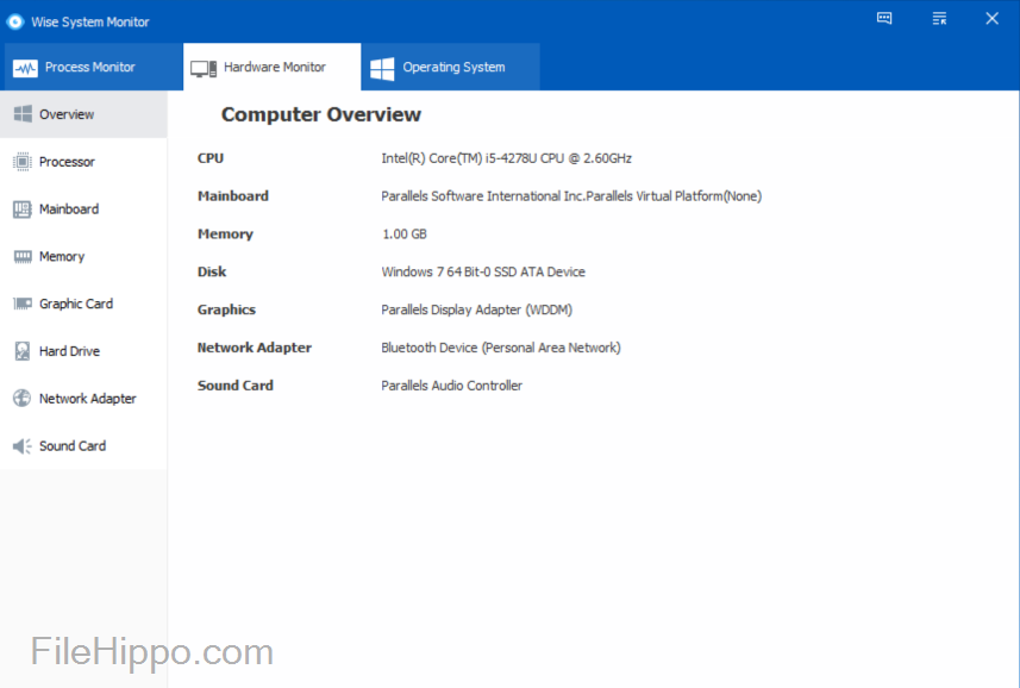Open the feedback icon in title bar
This screenshot has width=1020, height=688.
click(x=884, y=19)
